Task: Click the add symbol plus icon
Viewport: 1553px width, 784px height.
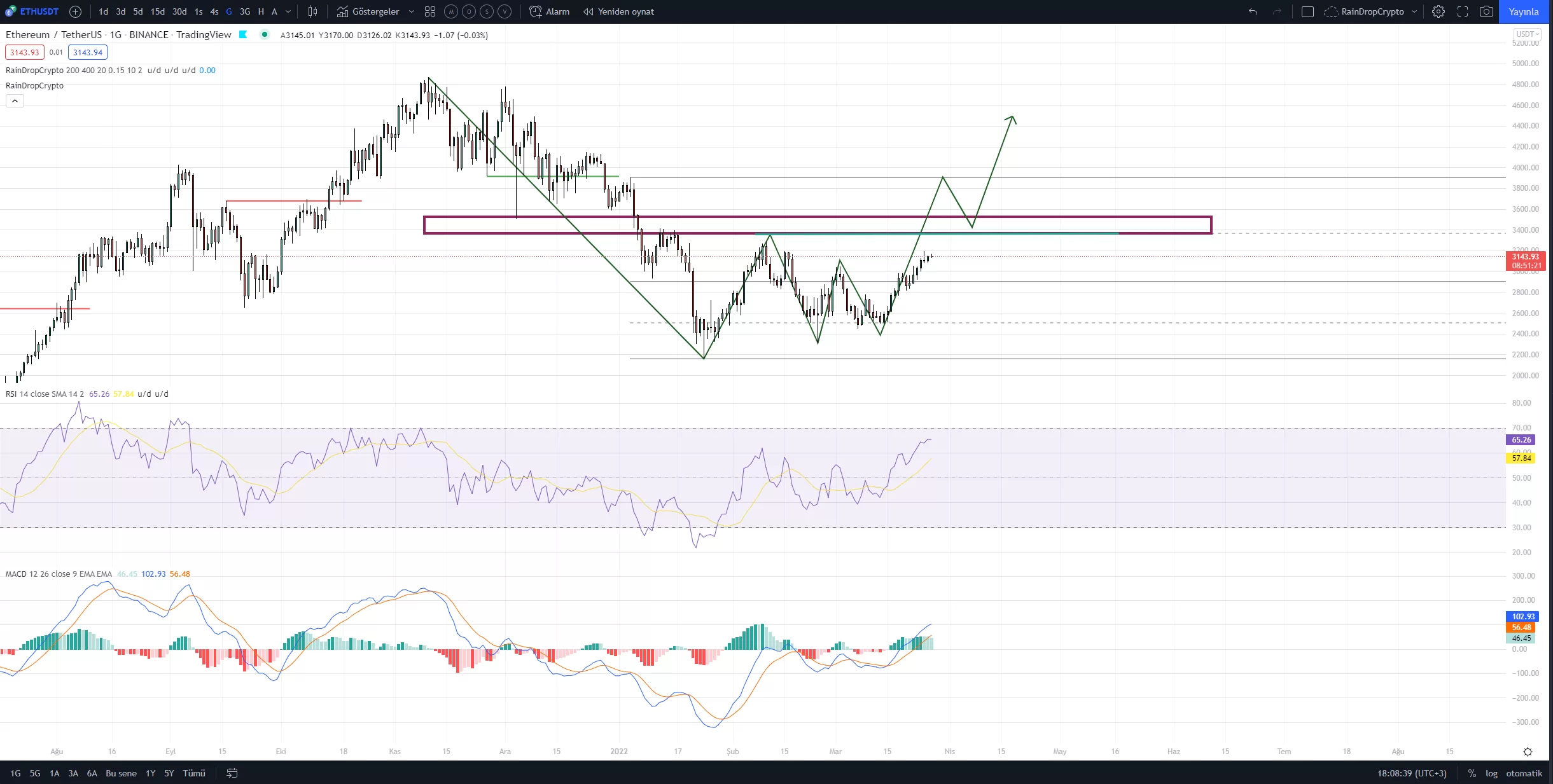Action: pyautogui.click(x=75, y=11)
